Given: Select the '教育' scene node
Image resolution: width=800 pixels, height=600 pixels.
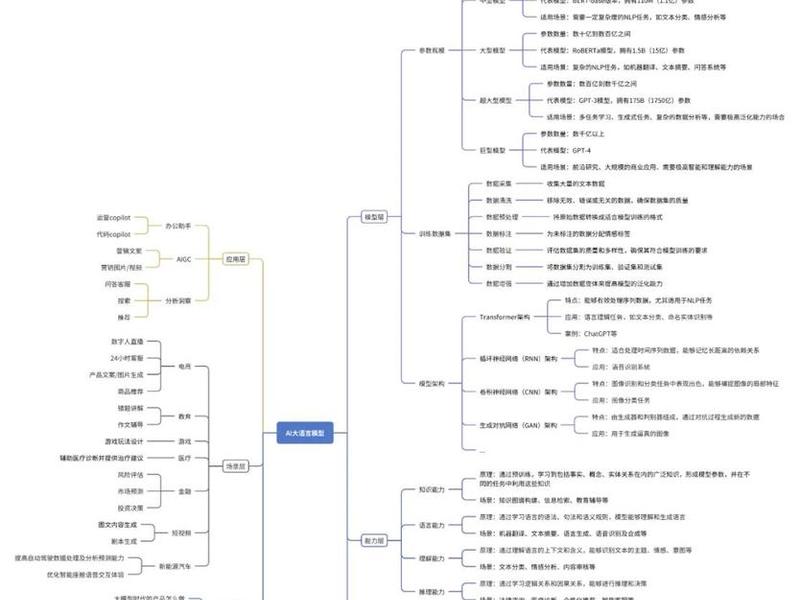Looking at the screenshot, I should coord(185,416).
